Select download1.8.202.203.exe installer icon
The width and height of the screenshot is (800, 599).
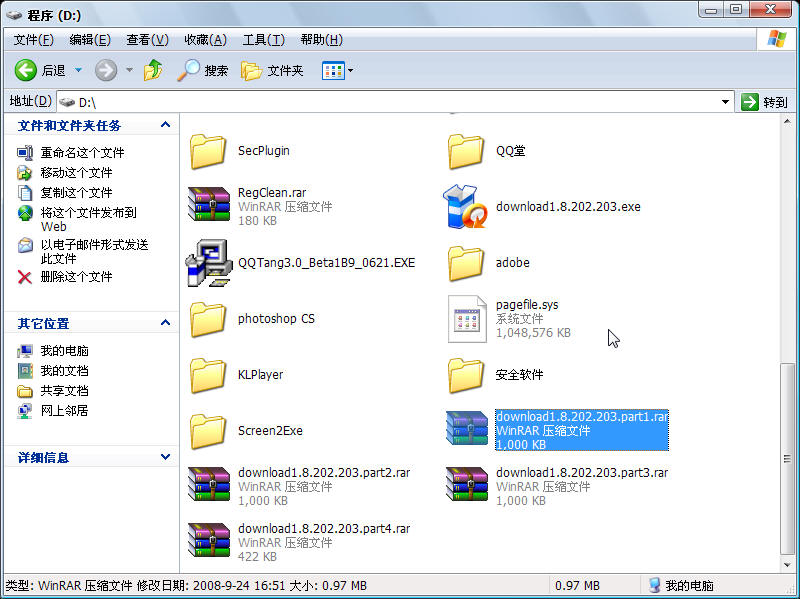click(x=465, y=207)
